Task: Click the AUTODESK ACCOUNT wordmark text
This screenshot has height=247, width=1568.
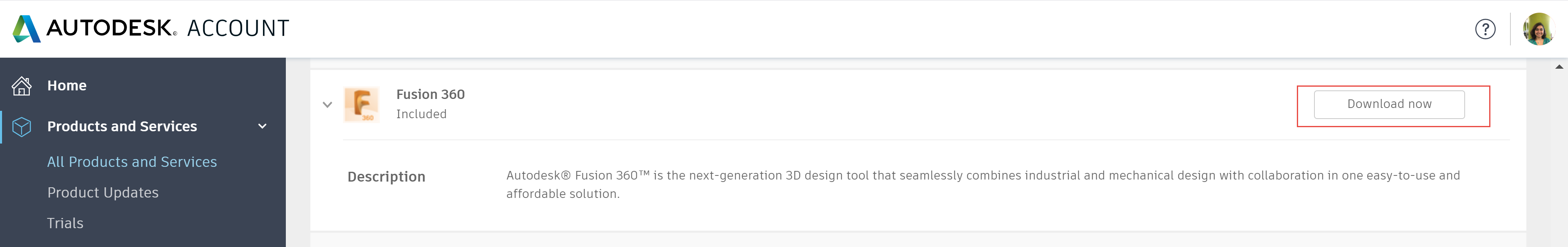Action: [167, 29]
